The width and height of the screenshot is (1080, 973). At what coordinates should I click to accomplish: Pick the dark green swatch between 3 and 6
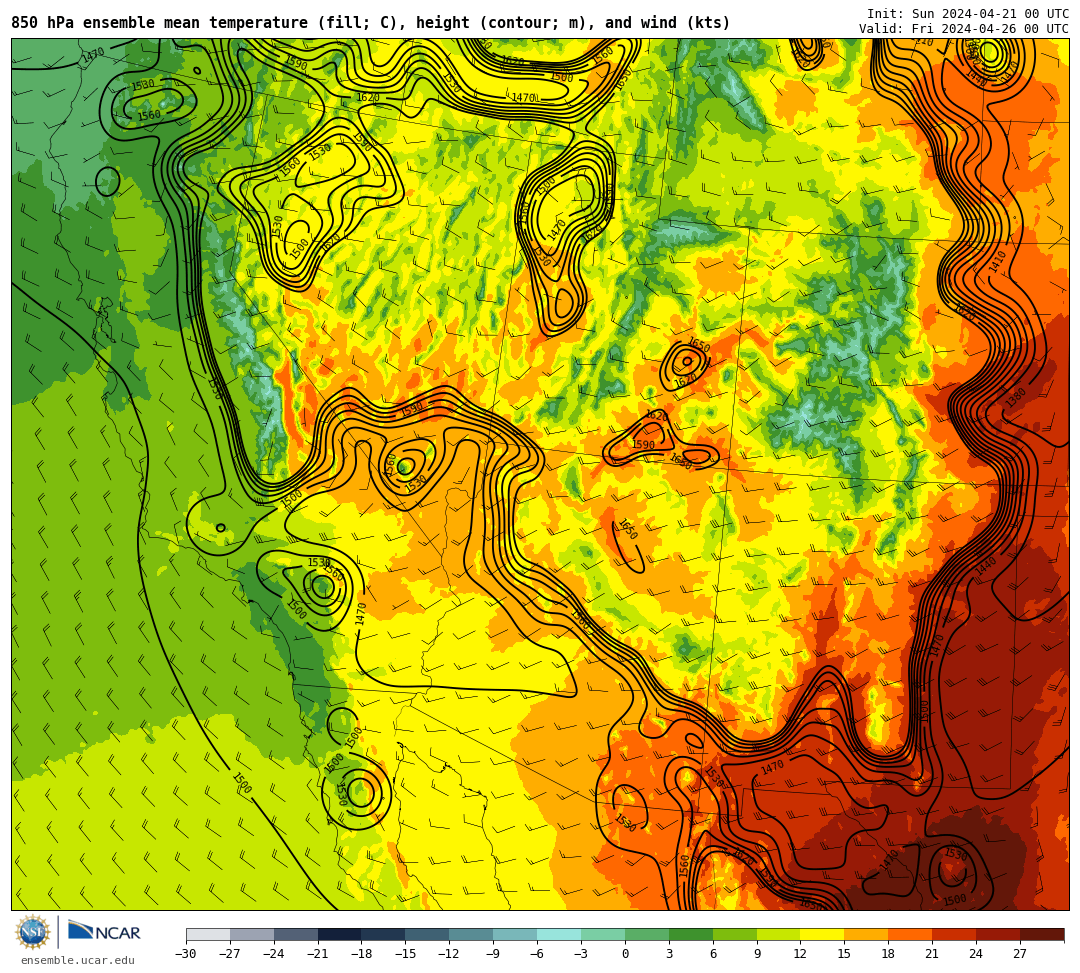click(x=691, y=934)
